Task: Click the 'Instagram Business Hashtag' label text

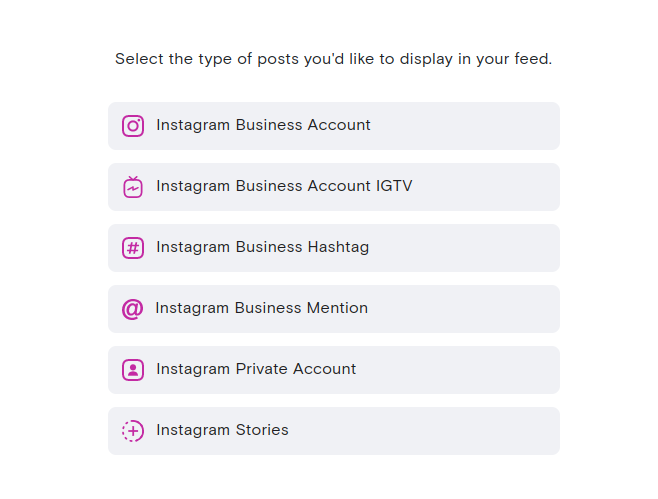Action: tap(262, 247)
